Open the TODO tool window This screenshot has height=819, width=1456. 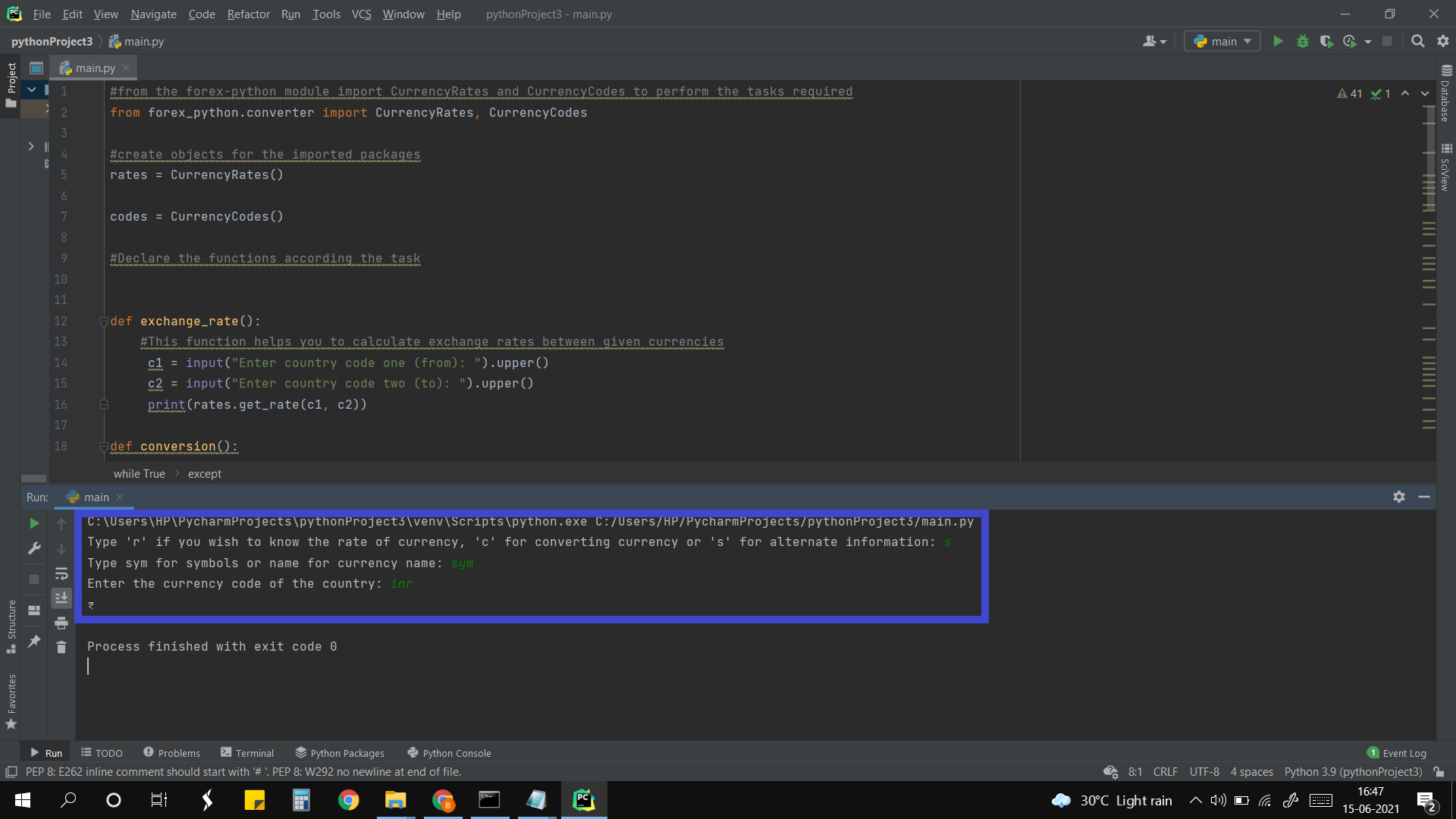tap(102, 753)
